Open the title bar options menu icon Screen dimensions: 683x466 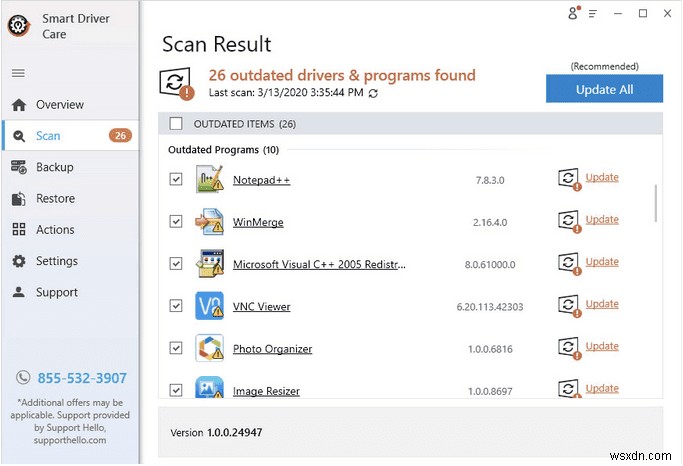point(593,14)
